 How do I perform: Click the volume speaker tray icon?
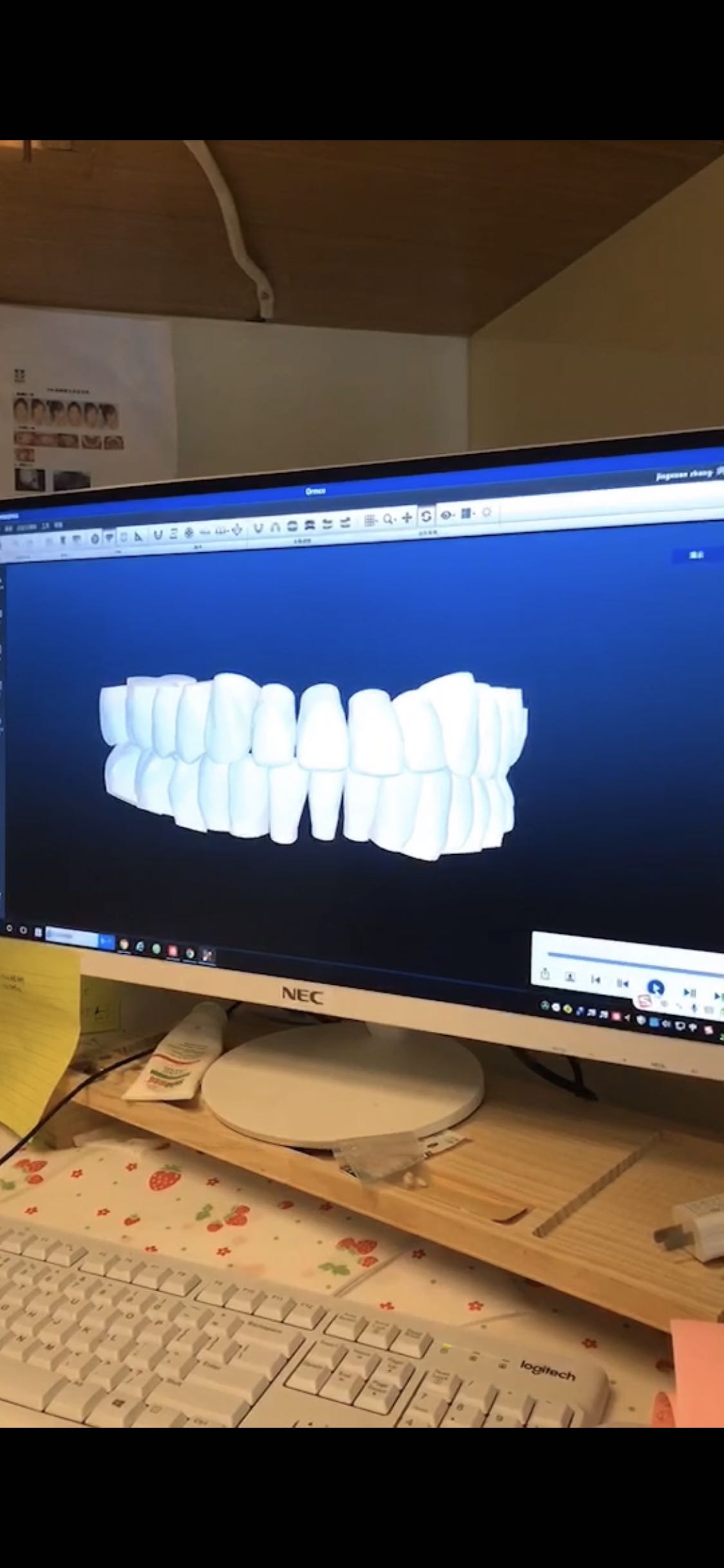pyautogui.click(x=666, y=1023)
